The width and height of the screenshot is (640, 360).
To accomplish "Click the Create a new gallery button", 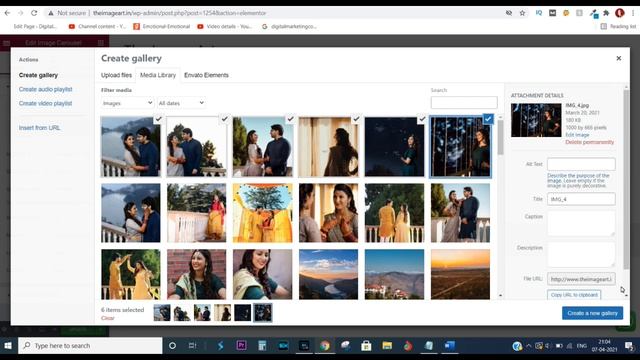I will coord(592,313).
